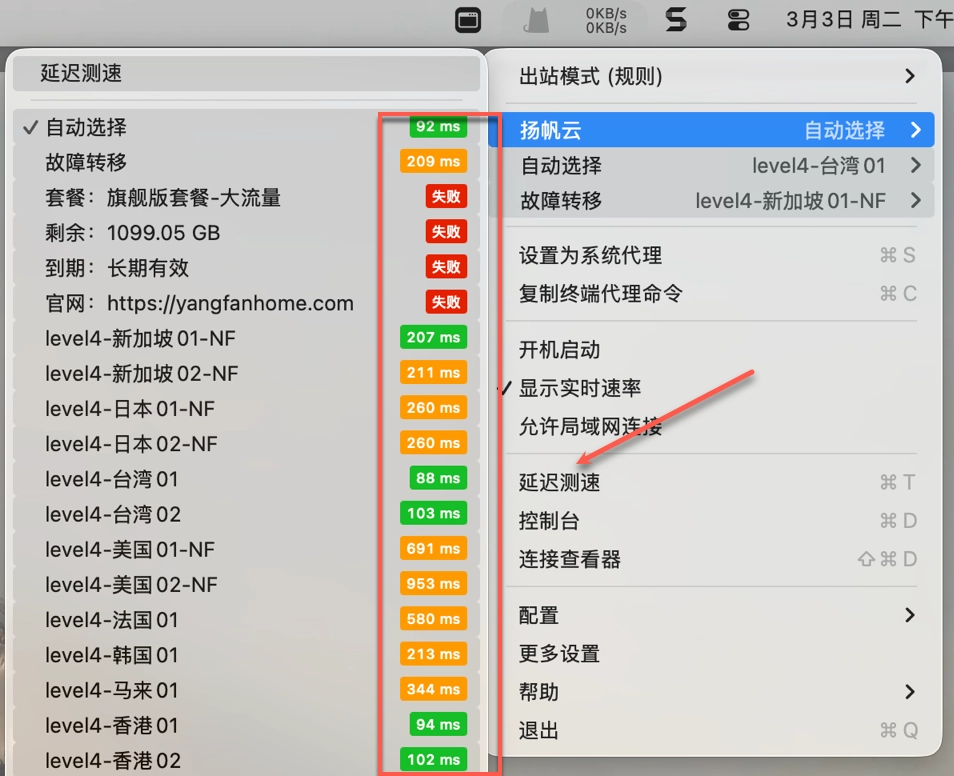
Task: Choose level4-日本 02-NF node
Action: tap(246, 444)
